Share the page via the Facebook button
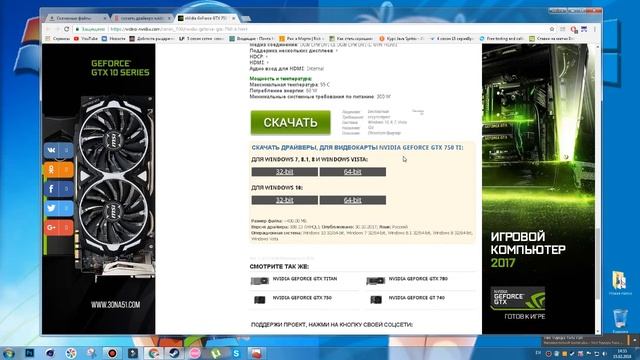Viewport: 640px width, 360px height. pyautogui.click(x=58, y=189)
